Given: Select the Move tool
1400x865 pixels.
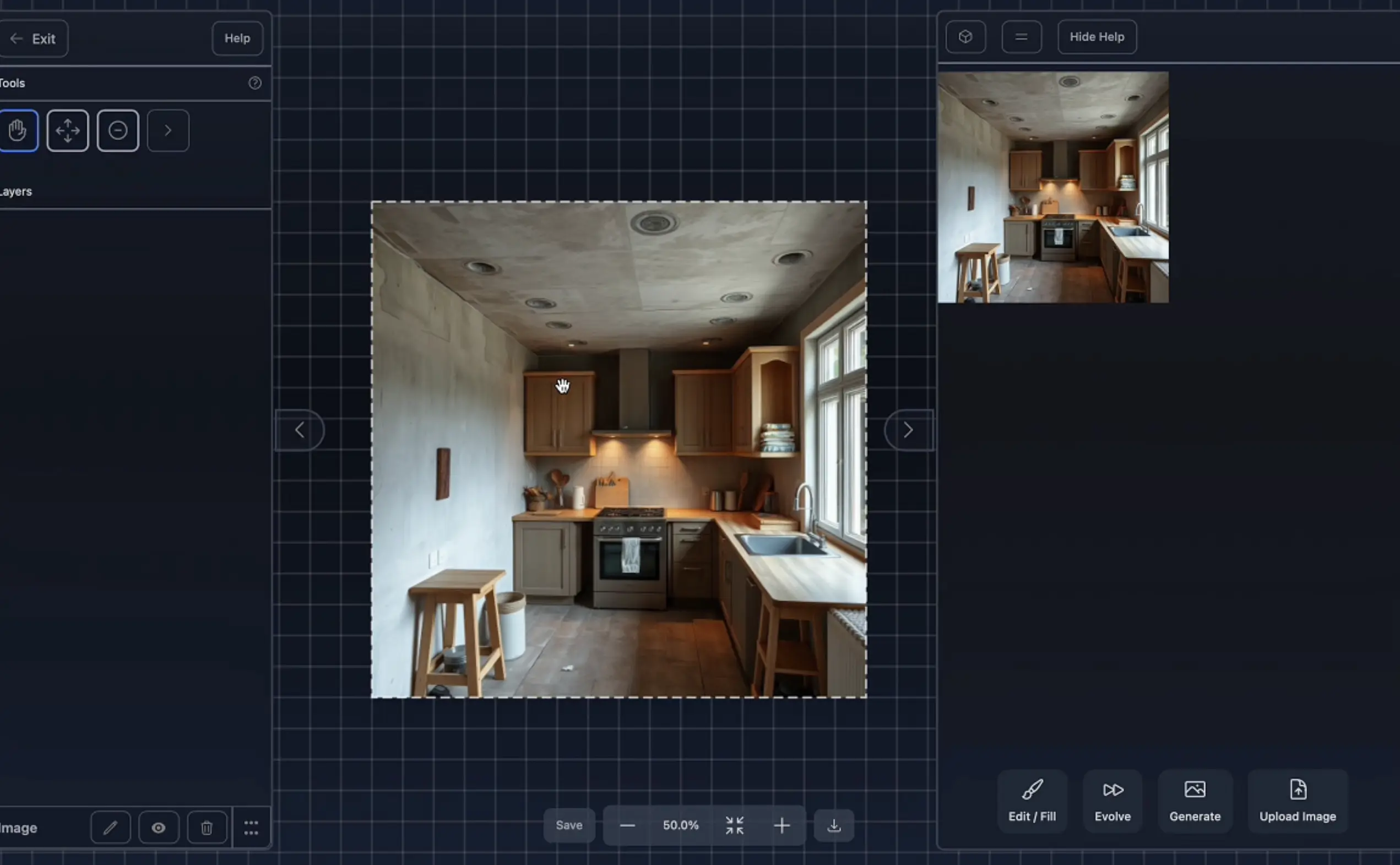Looking at the screenshot, I should [x=67, y=130].
